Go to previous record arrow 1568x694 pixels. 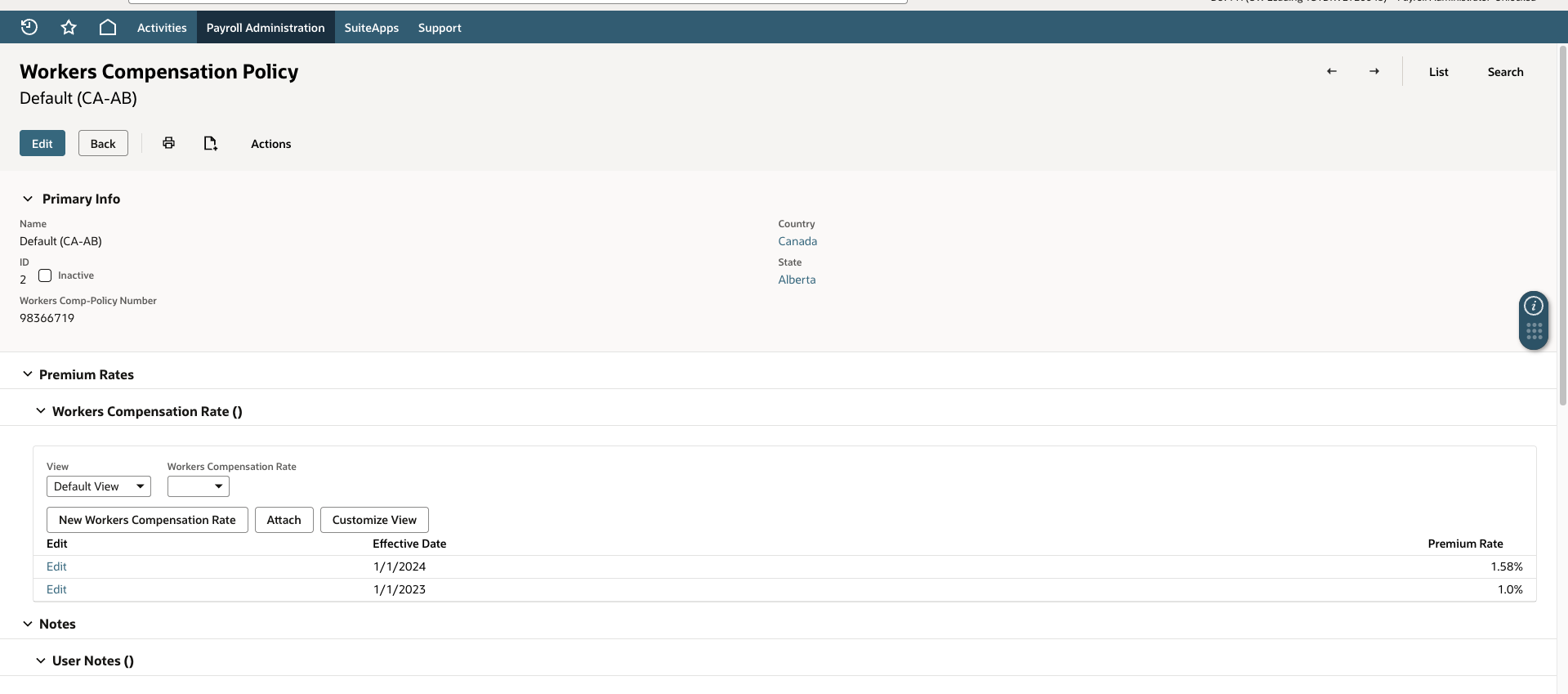click(1332, 71)
